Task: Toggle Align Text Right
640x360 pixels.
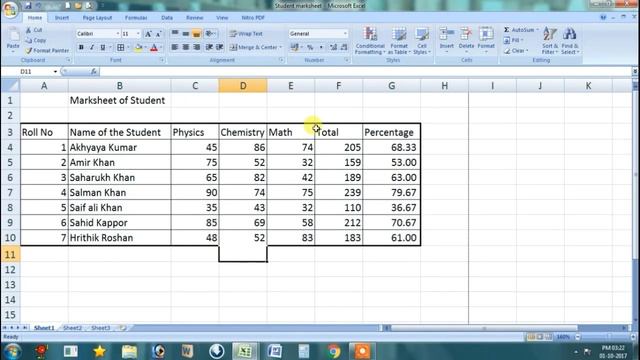Action: coord(196,47)
